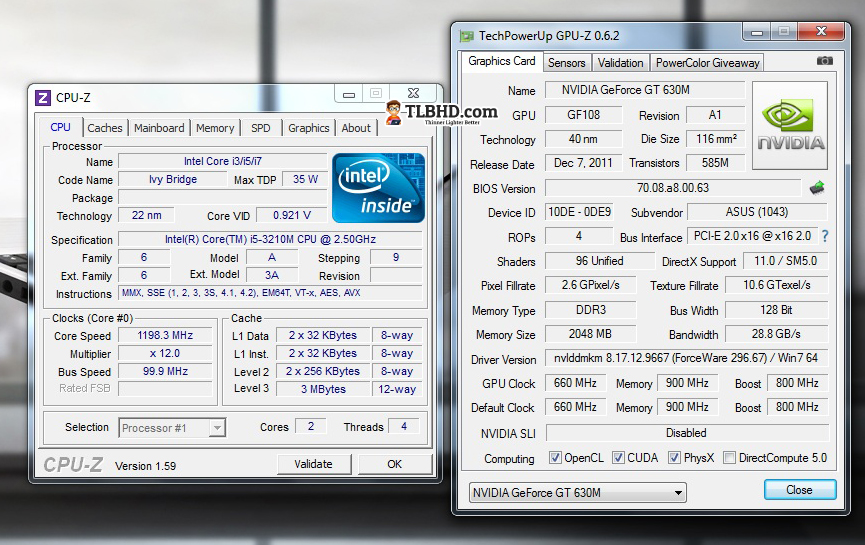Click the Subvendor value ASUS (1043)
The height and width of the screenshot is (545, 865).
tap(757, 212)
